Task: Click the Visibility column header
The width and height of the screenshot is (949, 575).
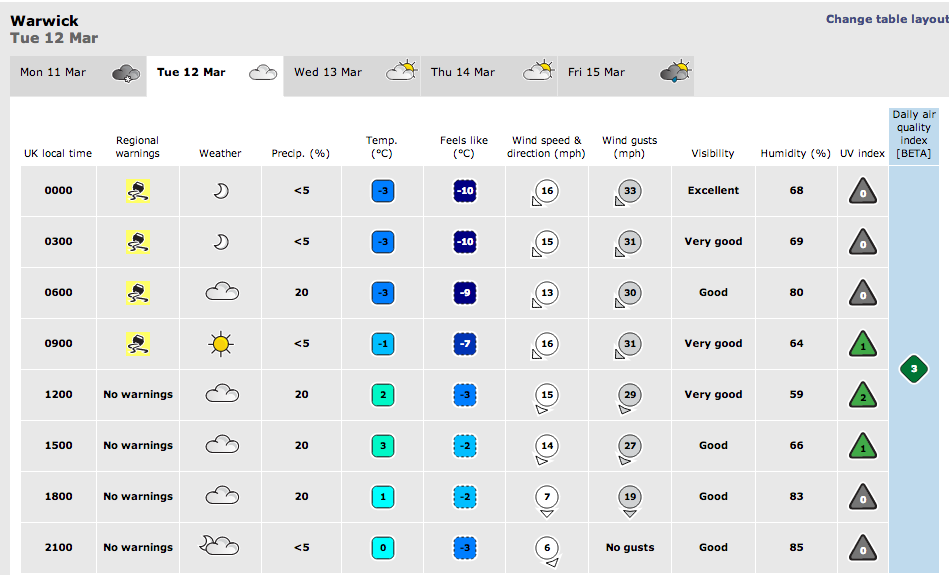Action: pos(713,153)
